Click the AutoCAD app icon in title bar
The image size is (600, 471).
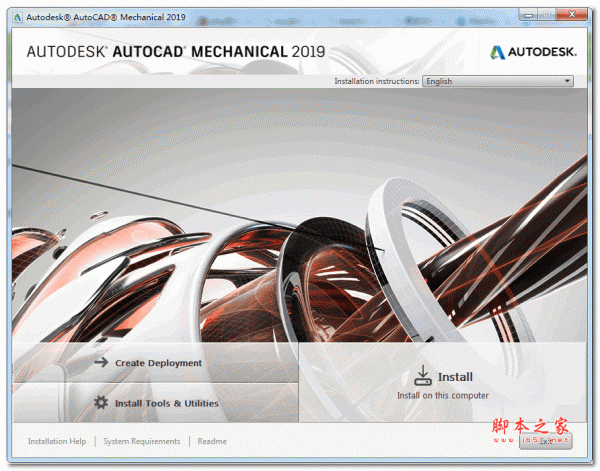[18, 18]
